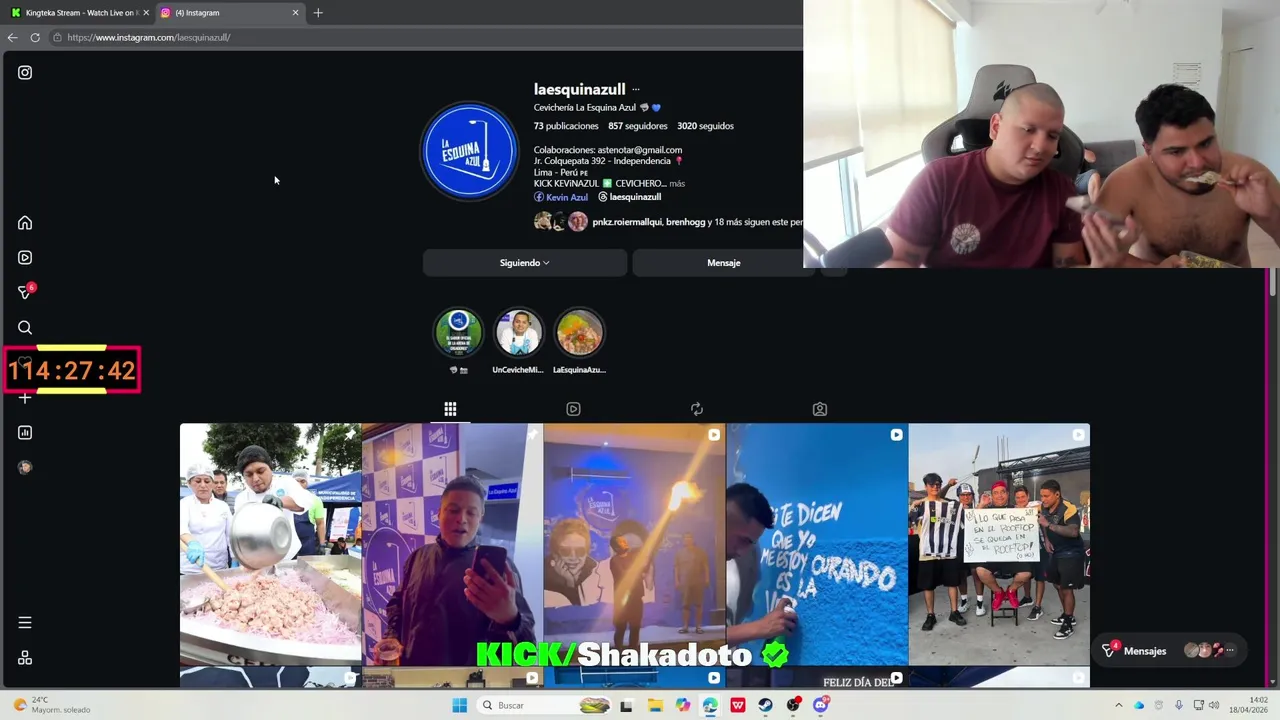Open Steam from the taskbar
This screenshot has height=720, width=1280.
765,705
